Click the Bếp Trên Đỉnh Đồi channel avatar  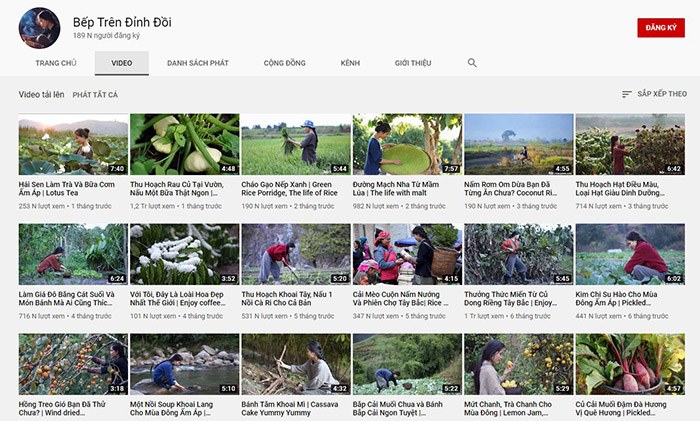(x=39, y=28)
